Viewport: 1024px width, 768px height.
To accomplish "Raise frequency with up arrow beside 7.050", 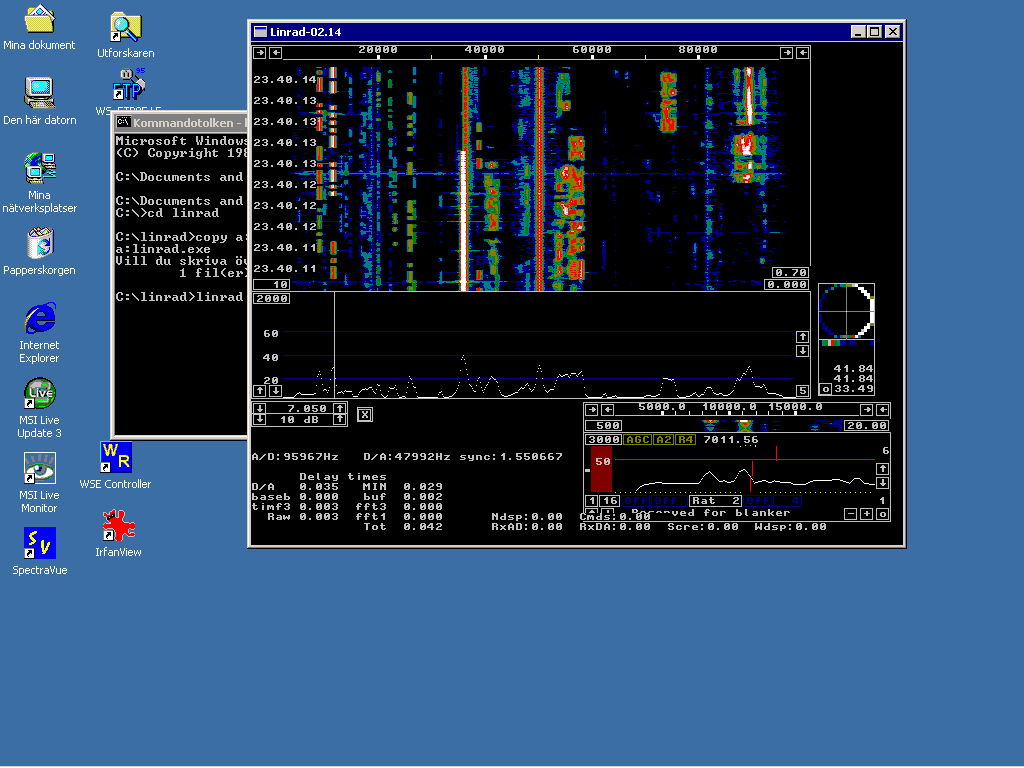I will [x=340, y=408].
